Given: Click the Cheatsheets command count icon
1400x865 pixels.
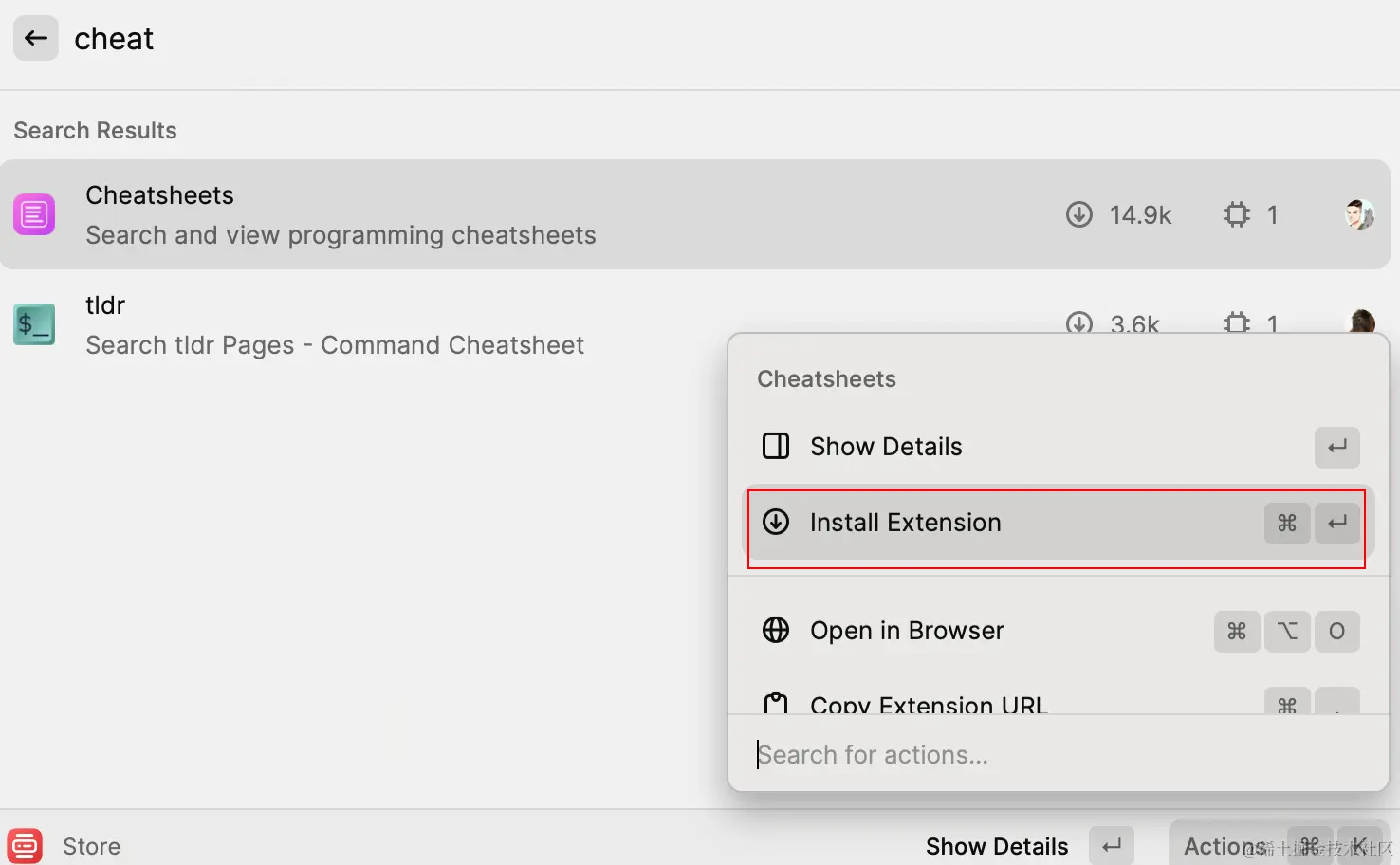Looking at the screenshot, I should (x=1237, y=214).
